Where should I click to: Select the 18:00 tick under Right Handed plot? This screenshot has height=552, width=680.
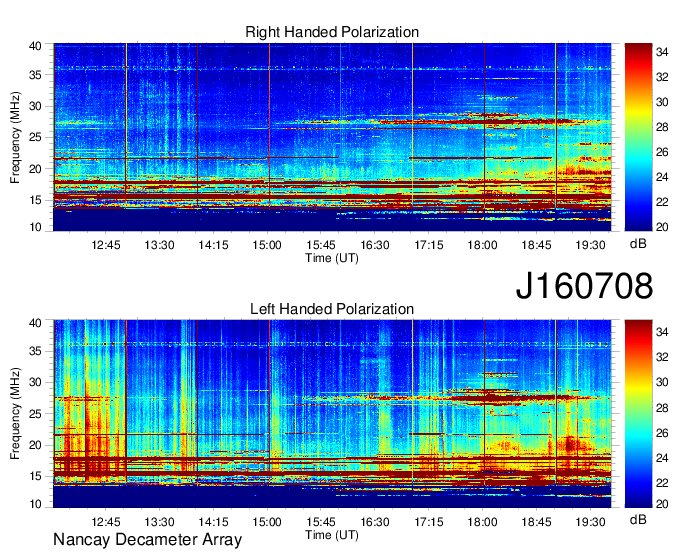click(x=482, y=245)
